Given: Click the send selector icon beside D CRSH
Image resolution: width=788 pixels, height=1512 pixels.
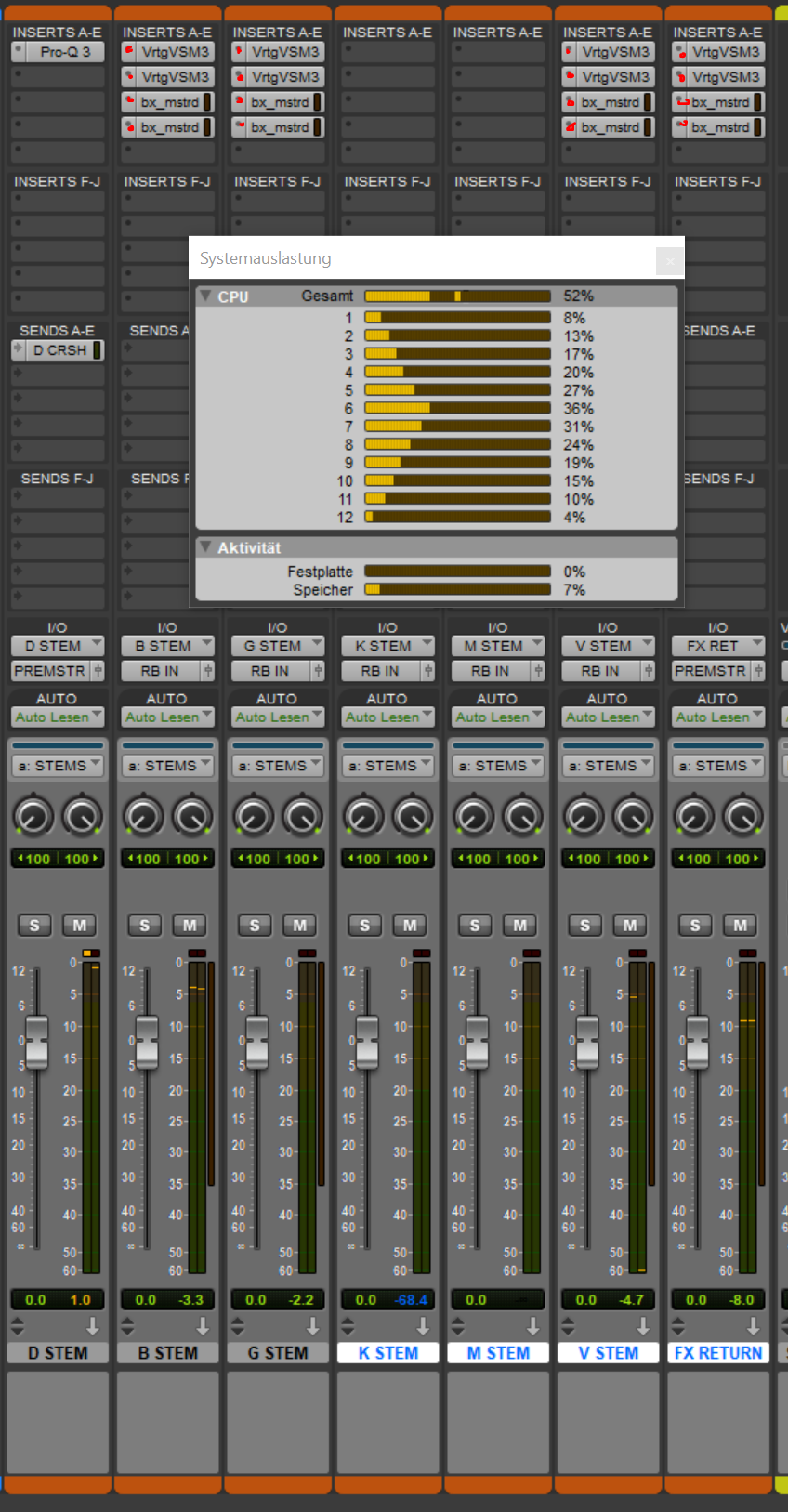Looking at the screenshot, I should (x=19, y=350).
